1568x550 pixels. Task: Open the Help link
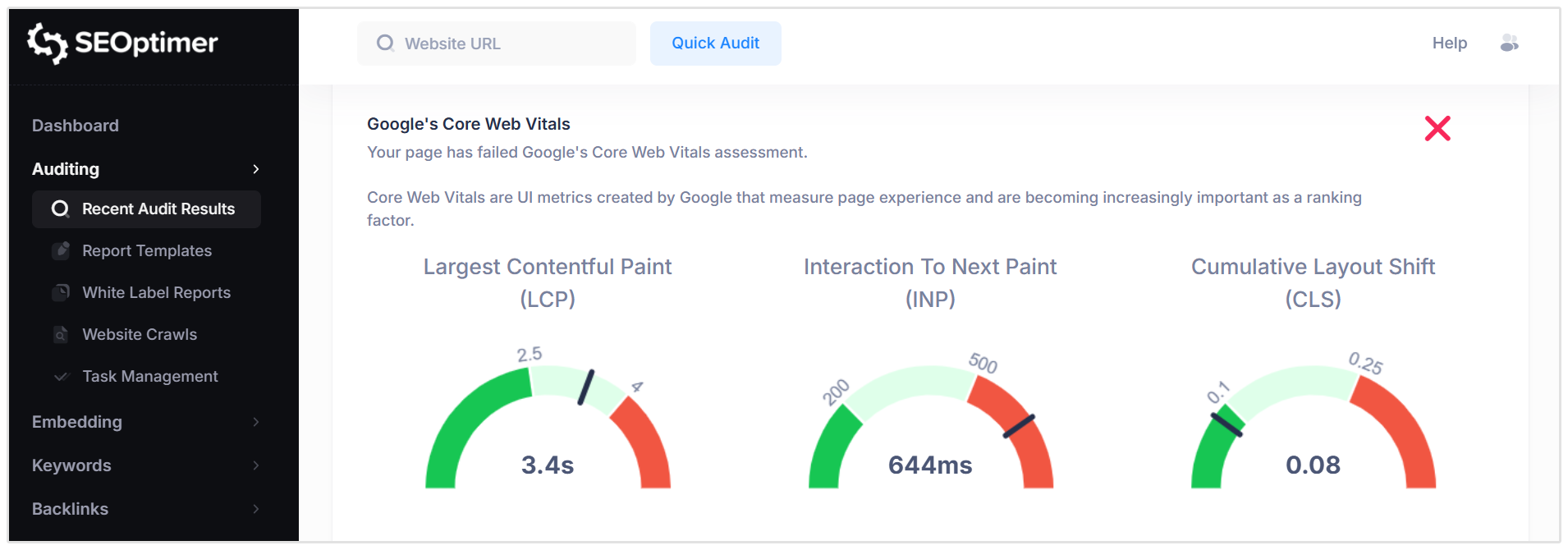click(x=1449, y=43)
